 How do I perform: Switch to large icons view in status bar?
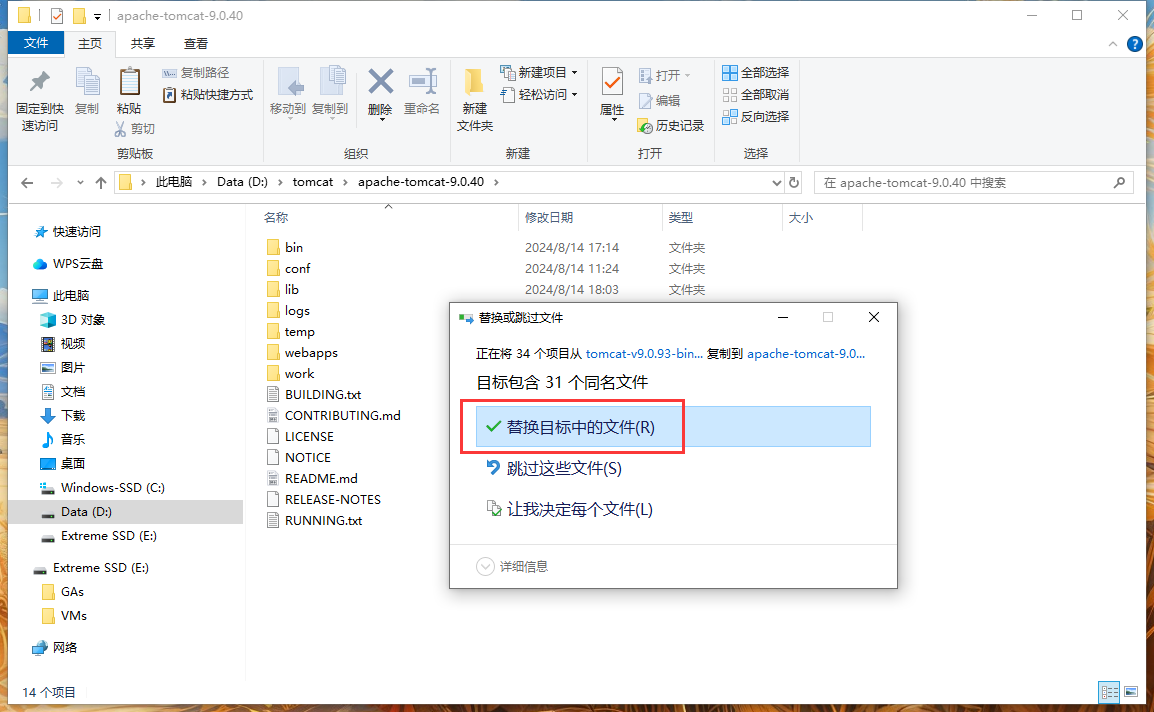[1131, 692]
